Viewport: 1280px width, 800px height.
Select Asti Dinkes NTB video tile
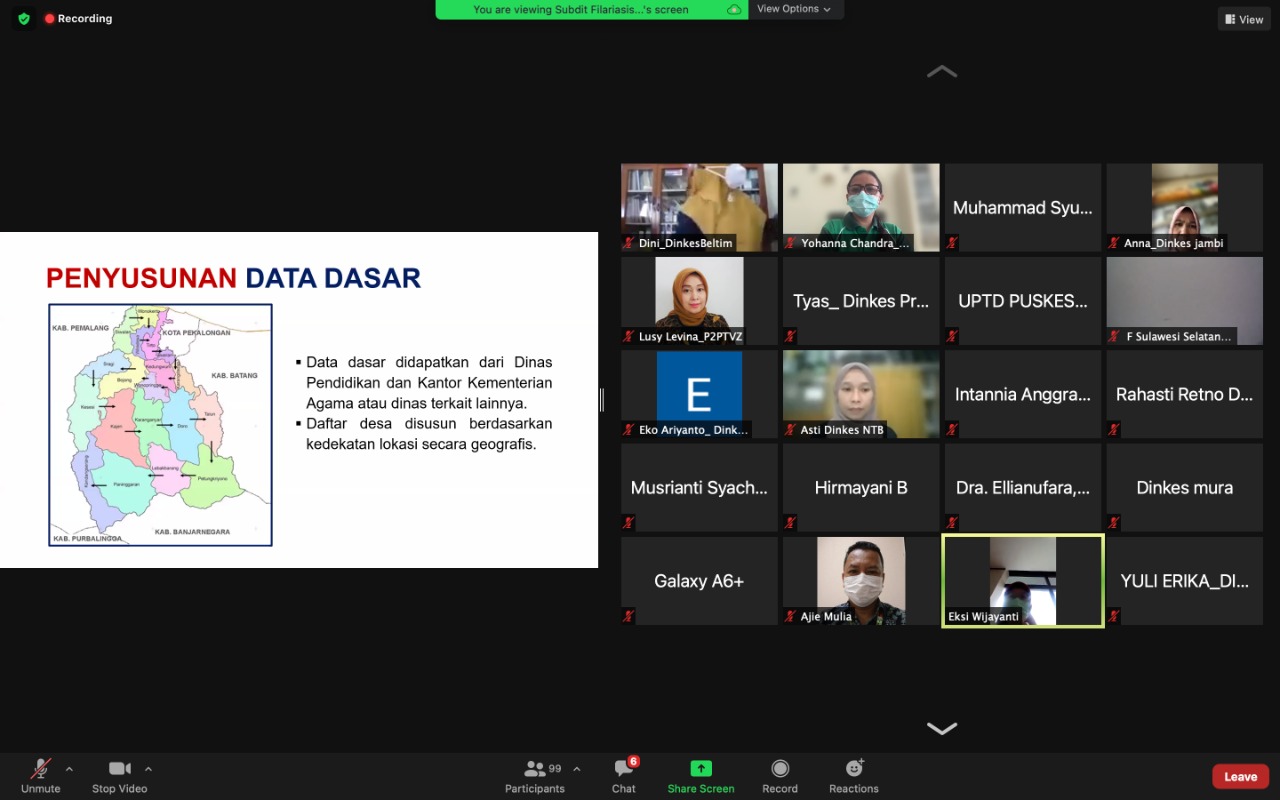coord(861,394)
